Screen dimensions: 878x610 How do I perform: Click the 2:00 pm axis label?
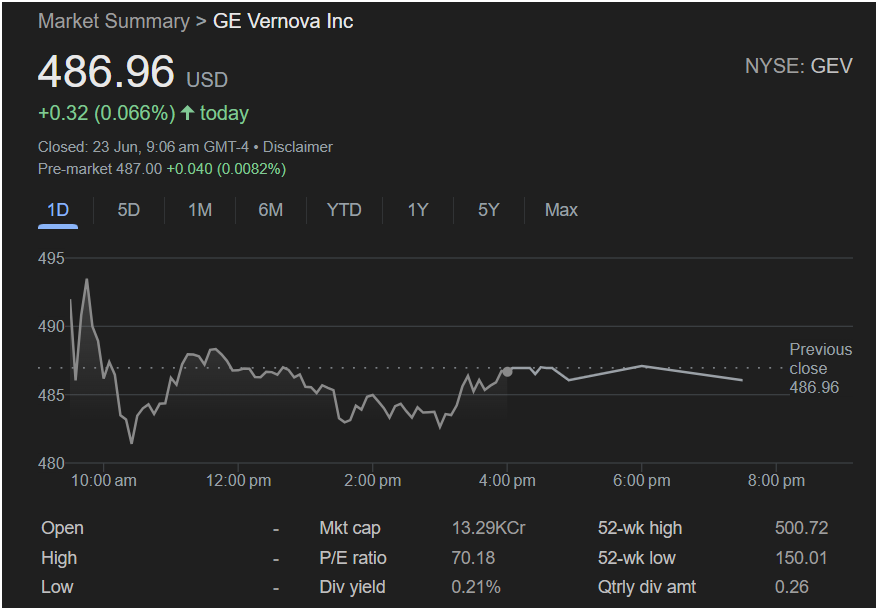[373, 481]
